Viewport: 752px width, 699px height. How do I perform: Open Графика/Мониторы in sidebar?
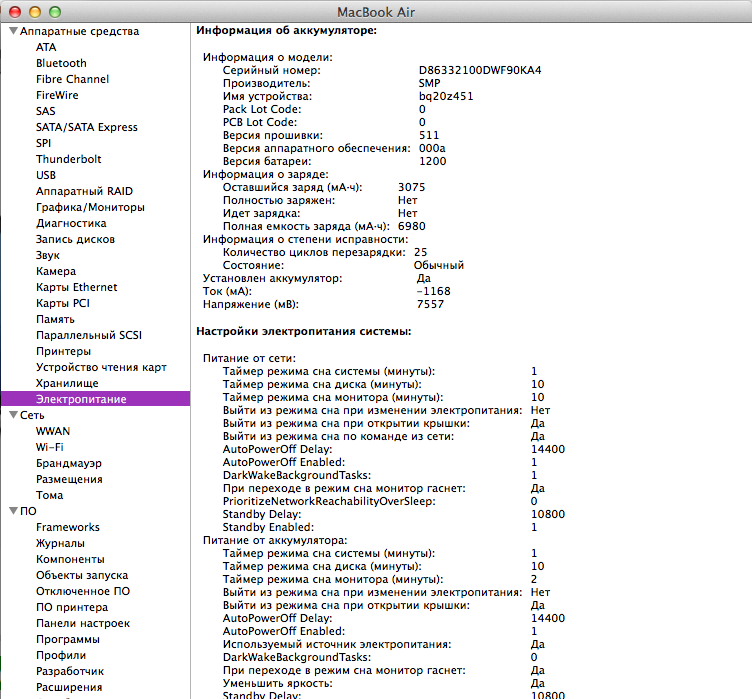(90, 207)
